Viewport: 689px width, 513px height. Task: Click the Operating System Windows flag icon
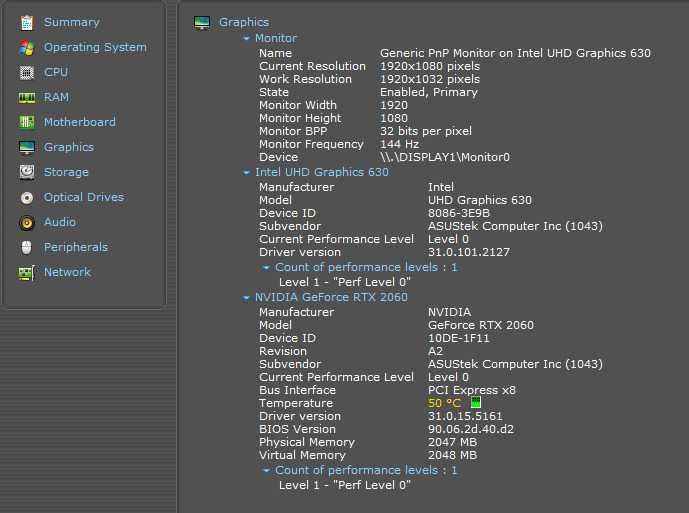click(x=27, y=47)
